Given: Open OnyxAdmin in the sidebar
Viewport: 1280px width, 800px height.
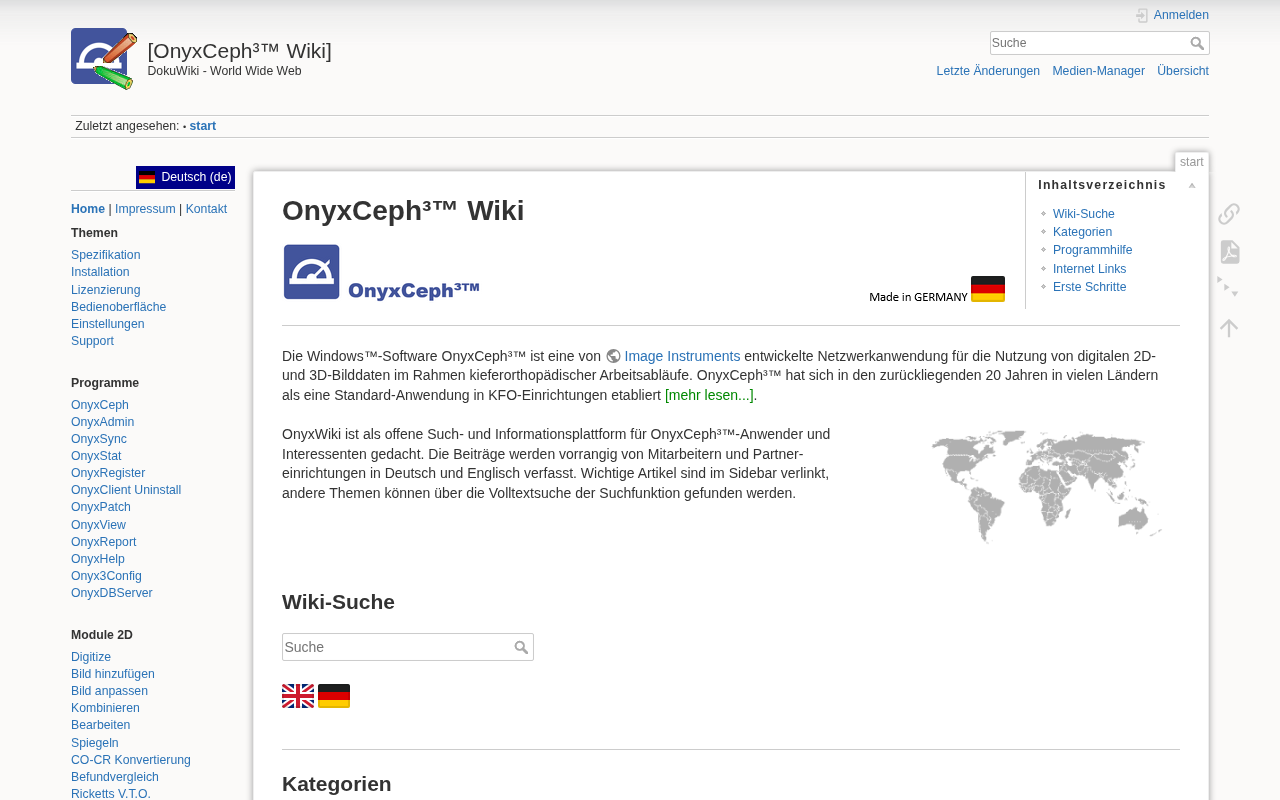Looking at the screenshot, I should pos(102,422).
